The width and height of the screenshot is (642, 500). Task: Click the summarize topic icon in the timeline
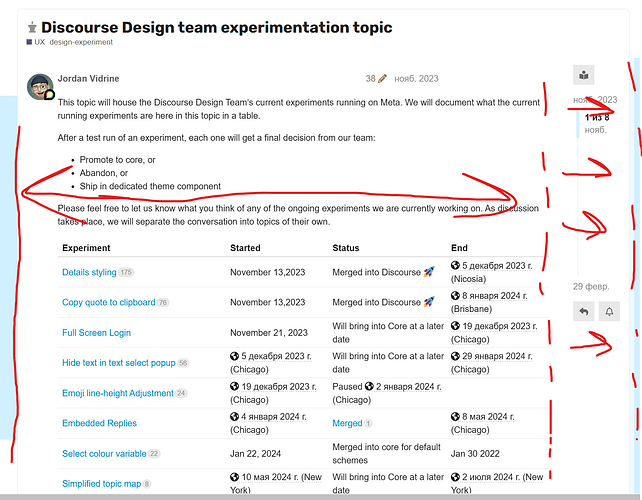[x=583, y=75]
